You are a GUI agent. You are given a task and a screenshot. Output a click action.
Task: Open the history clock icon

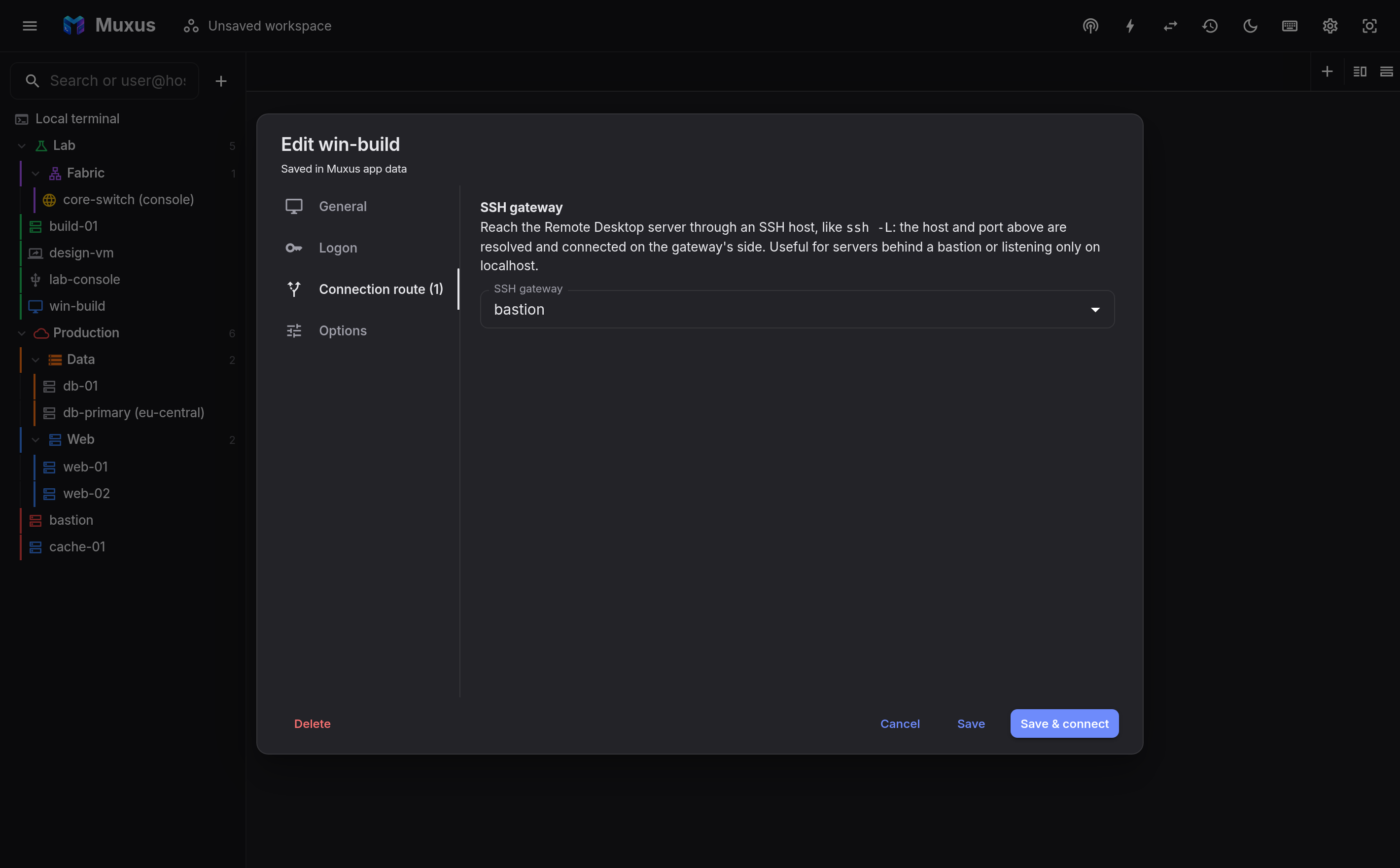tap(1210, 26)
